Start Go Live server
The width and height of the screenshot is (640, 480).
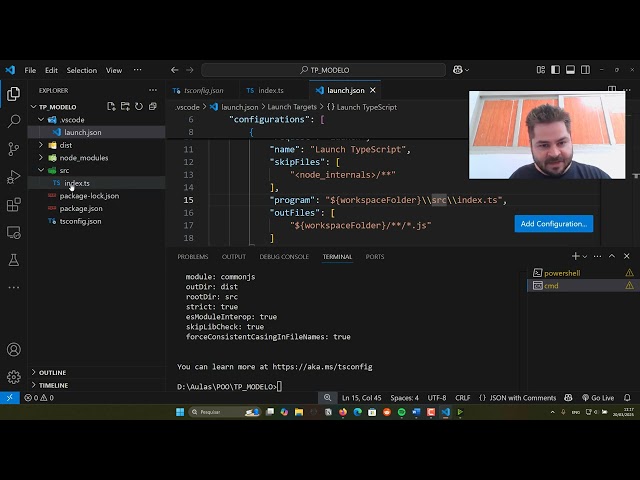(598, 398)
